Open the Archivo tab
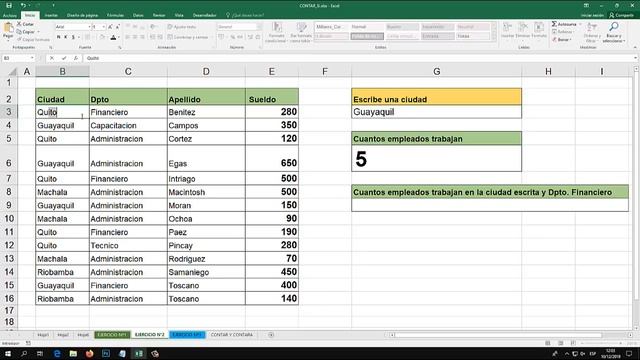 point(10,15)
